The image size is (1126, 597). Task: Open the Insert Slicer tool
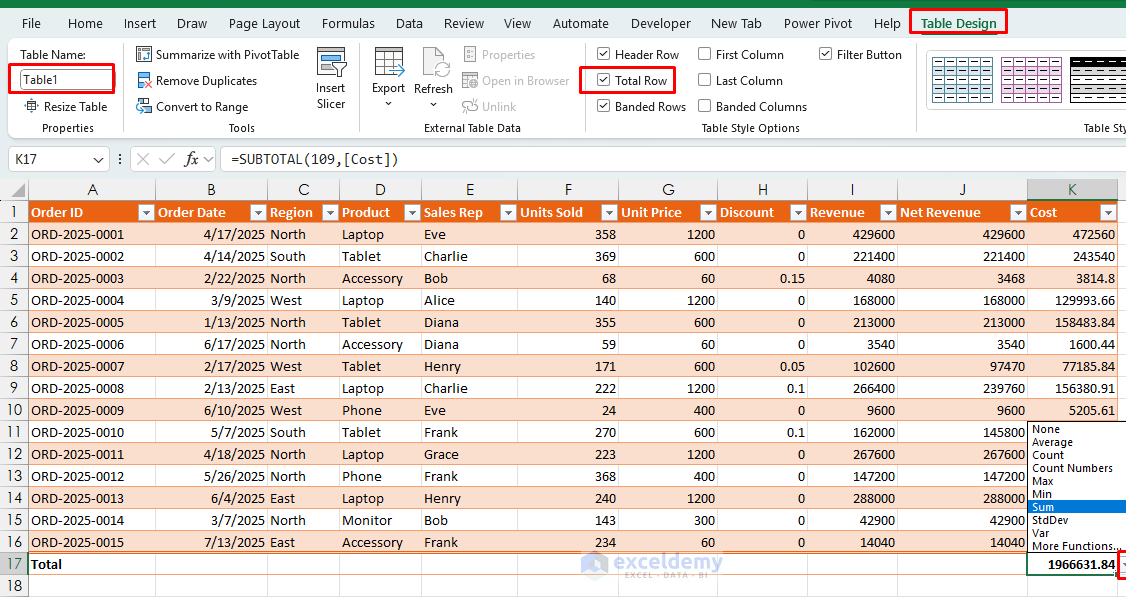(x=330, y=78)
